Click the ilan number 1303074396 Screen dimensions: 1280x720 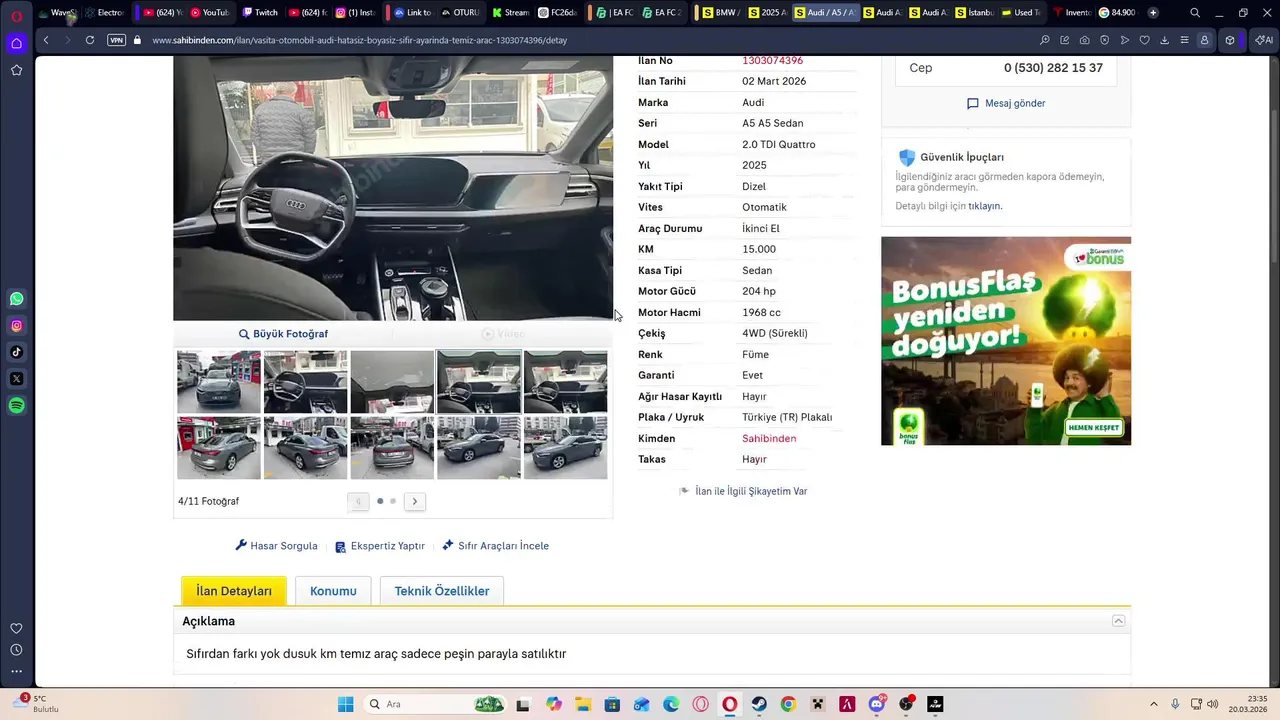(772, 60)
